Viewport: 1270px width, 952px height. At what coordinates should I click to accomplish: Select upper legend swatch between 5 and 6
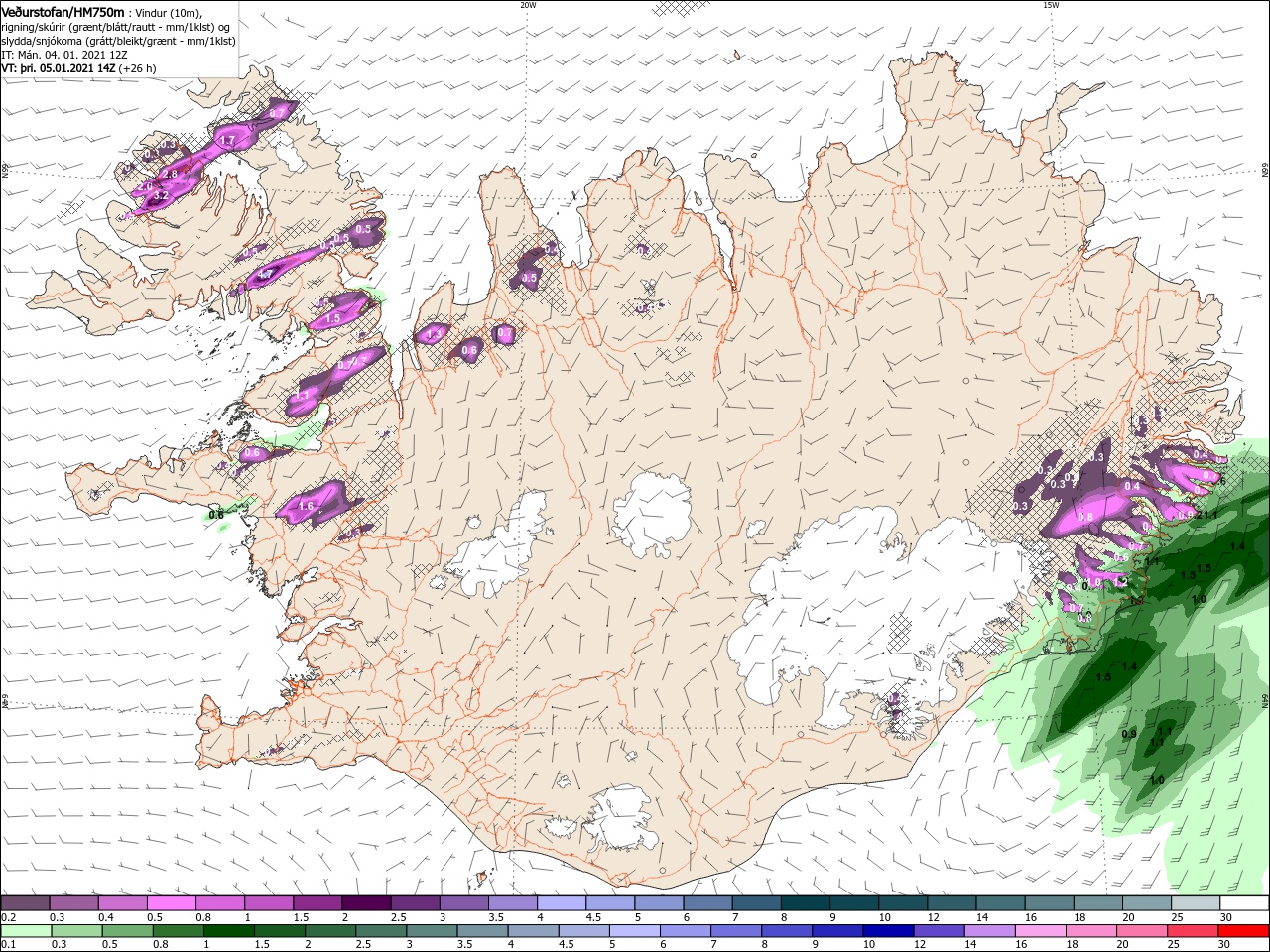tap(658, 902)
